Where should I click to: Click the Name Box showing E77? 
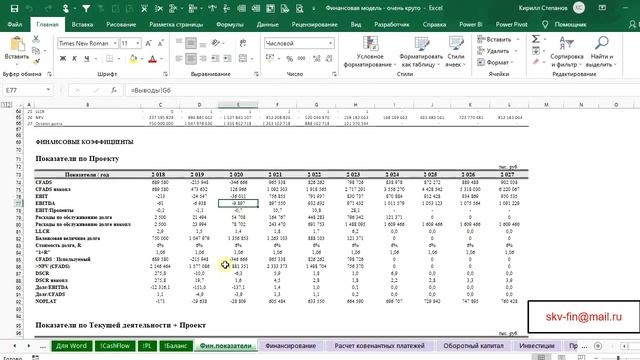pos(24,90)
